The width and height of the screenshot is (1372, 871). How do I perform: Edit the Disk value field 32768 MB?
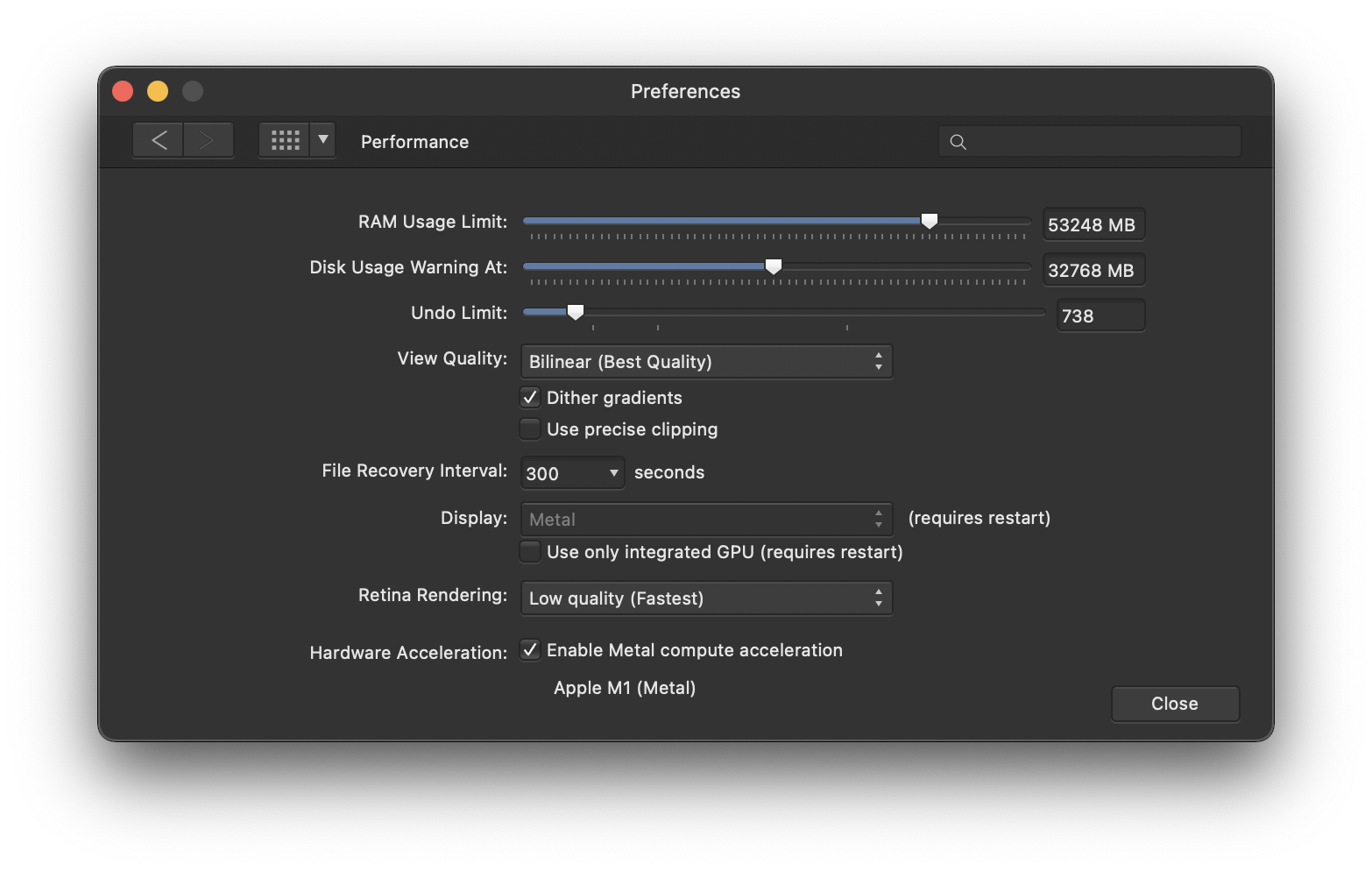pos(1093,270)
